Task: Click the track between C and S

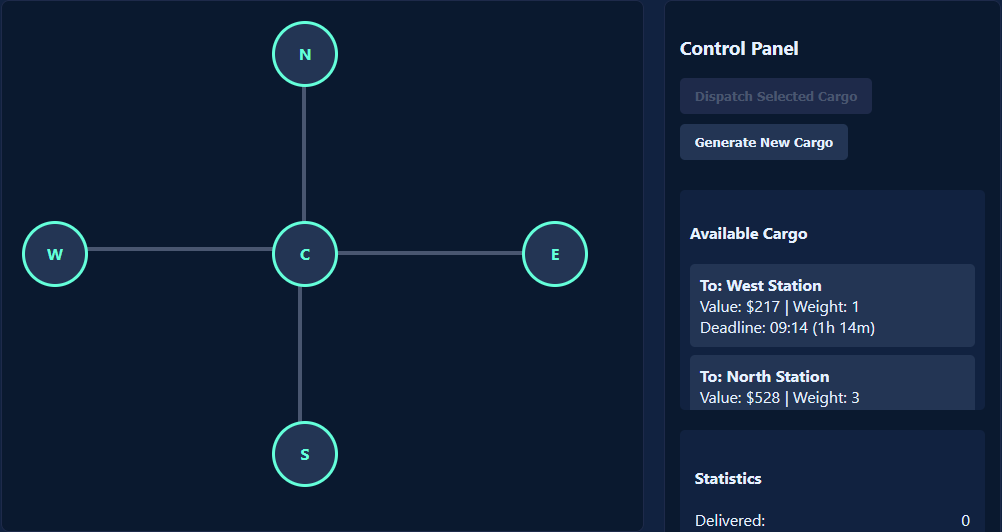Action: [300, 354]
